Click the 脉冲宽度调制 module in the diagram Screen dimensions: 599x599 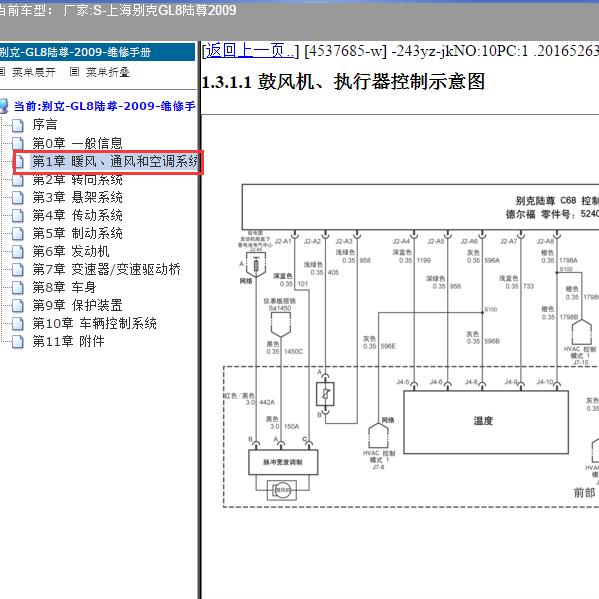[x=283, y=462]
